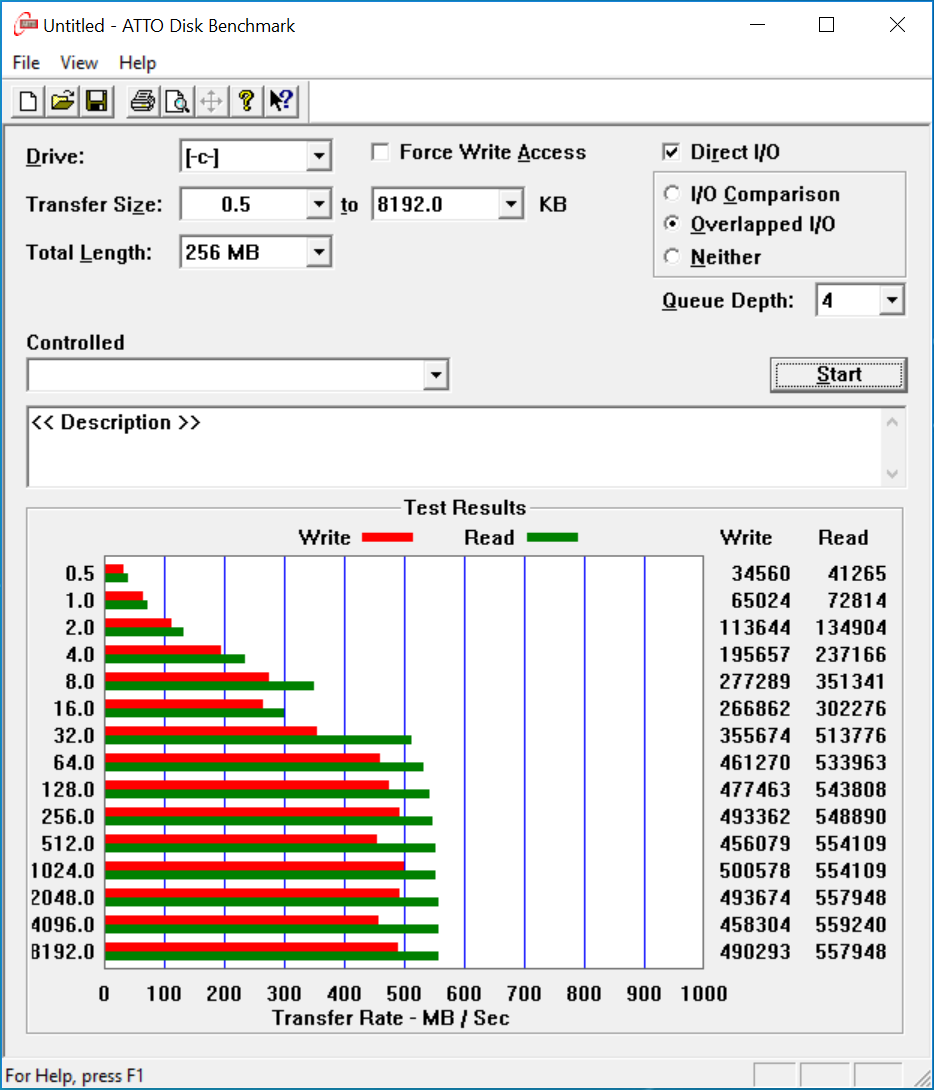The width and height of the screenshot is (934, 1090).
Task: Click the Description scrollbar up arrow
Action: [x=893, y=422]
